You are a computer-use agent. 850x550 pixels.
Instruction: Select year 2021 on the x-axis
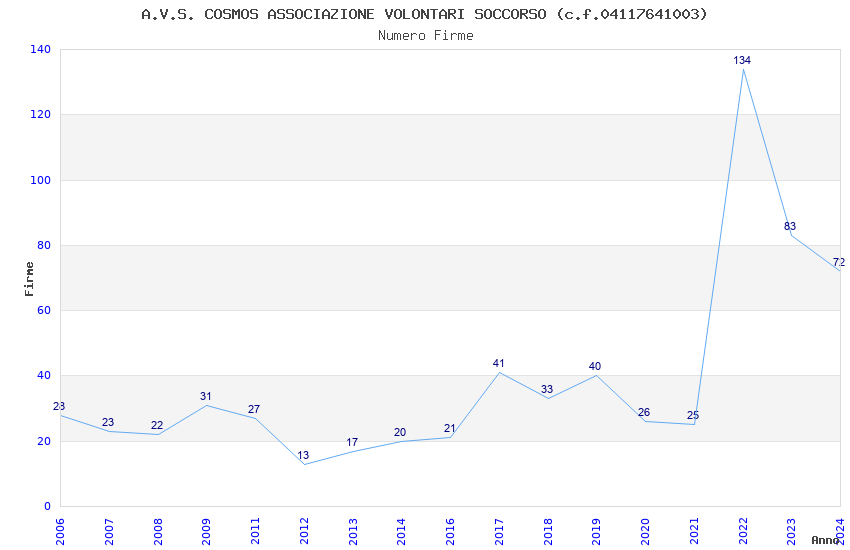click(694, 531)
